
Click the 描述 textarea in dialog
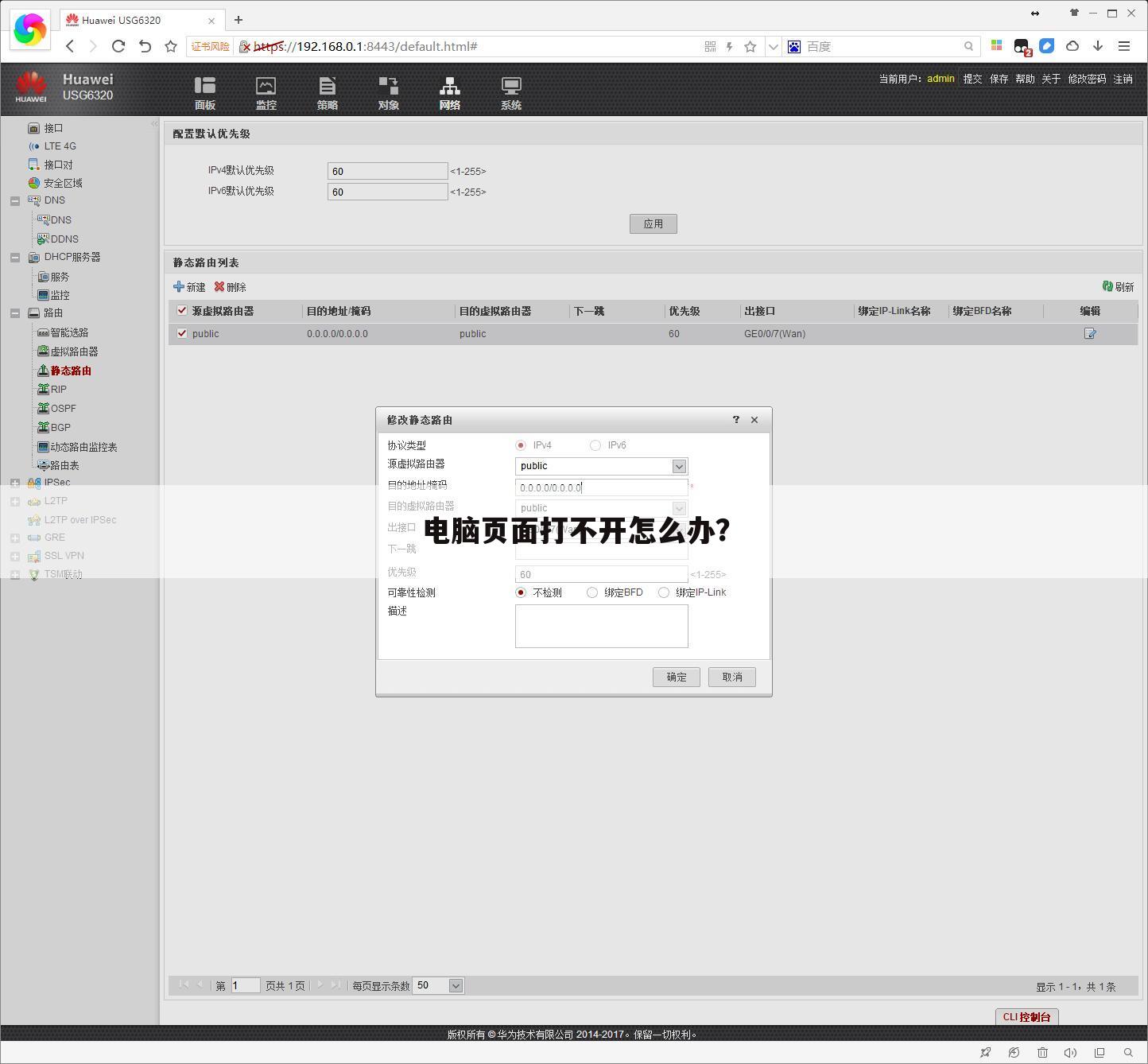(601, 626)
